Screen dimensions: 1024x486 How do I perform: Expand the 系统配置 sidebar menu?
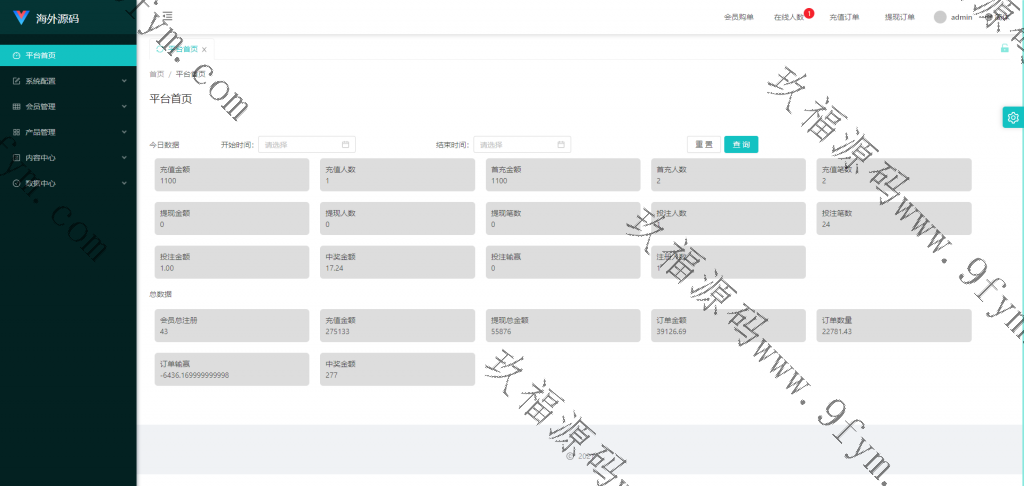(67, 81)
